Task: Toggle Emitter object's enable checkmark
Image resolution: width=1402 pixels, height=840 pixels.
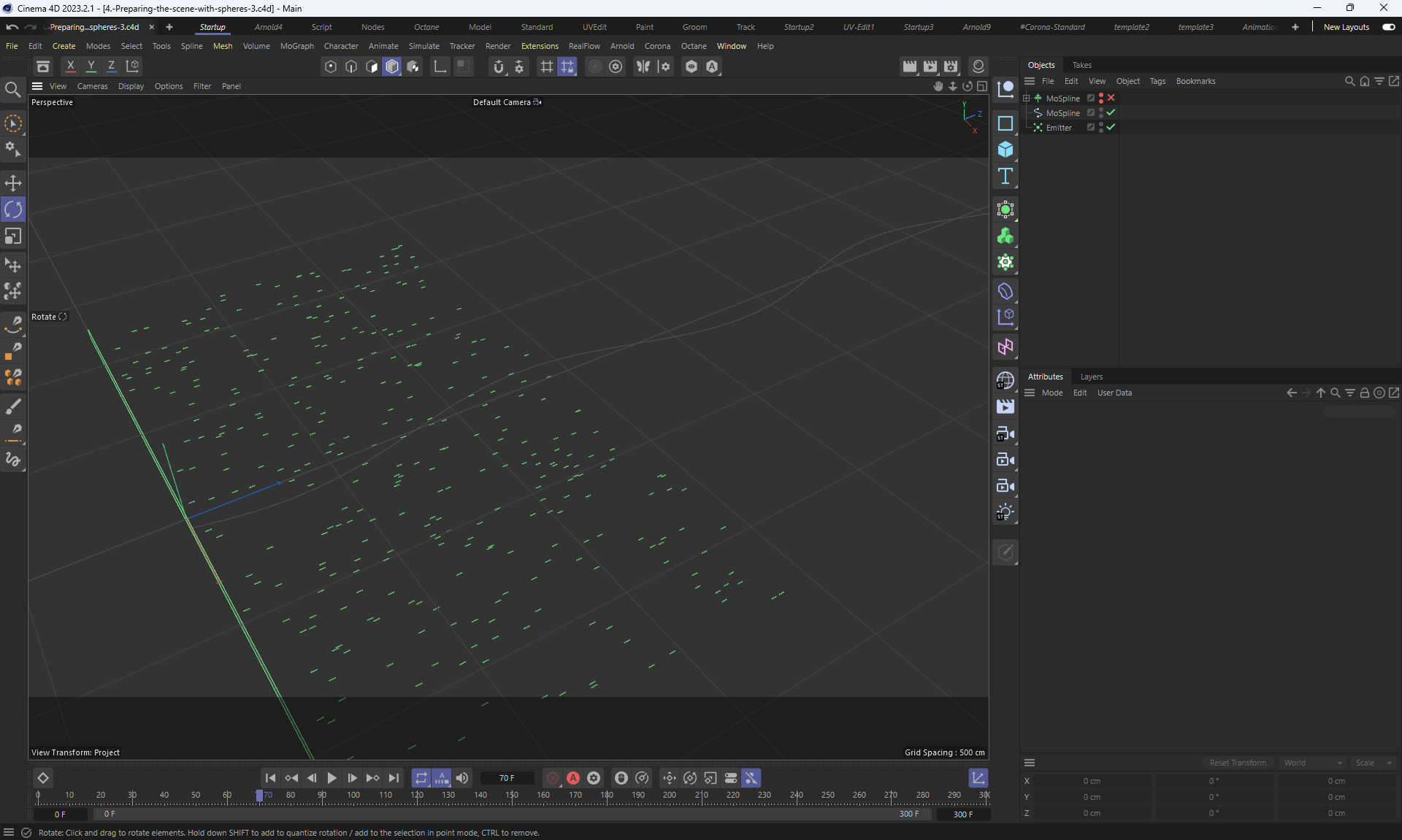Action: click(1111, 127)
